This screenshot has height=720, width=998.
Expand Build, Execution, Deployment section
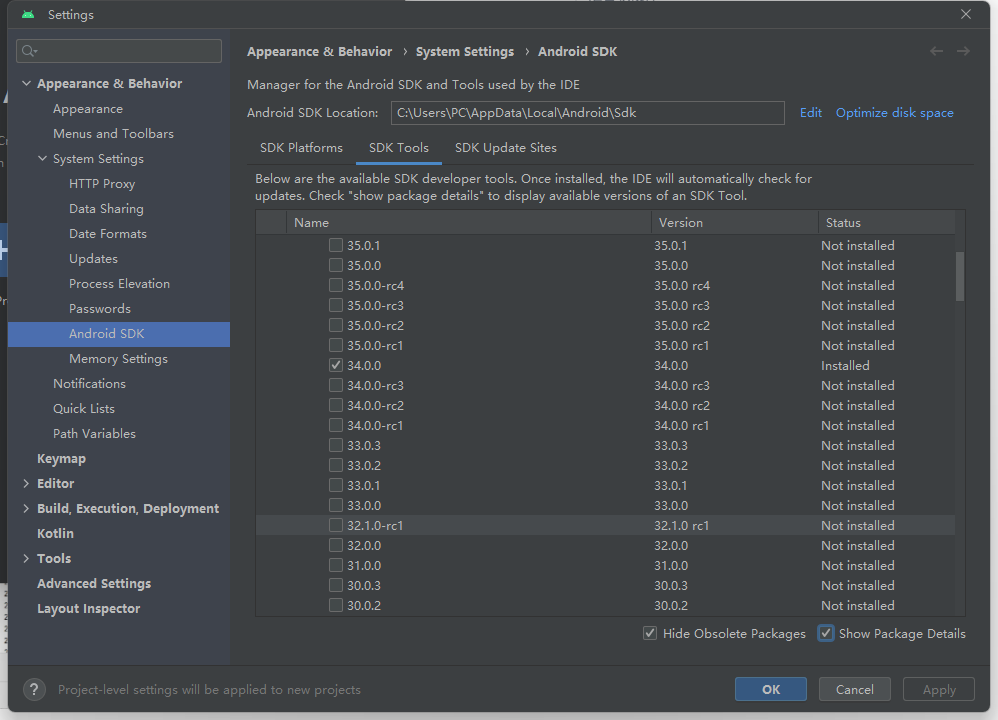26,508
